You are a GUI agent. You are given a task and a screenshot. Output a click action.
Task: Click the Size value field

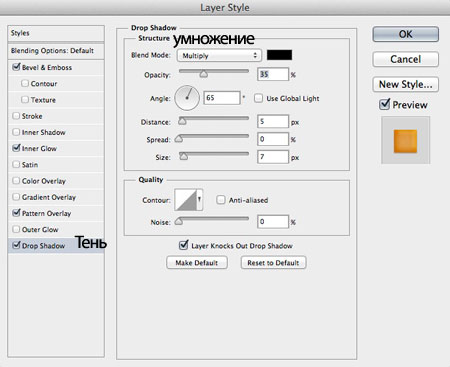click(273, 157)
